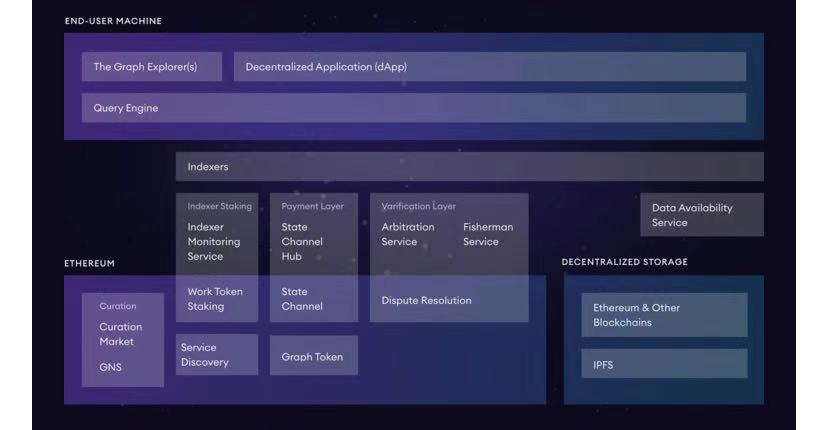The image size is (828, 430).
Task: Click the 'Work Token Staking' block
Action: pos(217,299)
